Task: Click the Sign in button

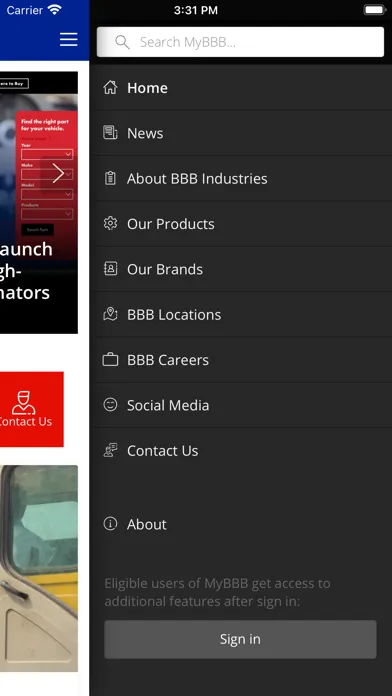Action: click(240, 639)
